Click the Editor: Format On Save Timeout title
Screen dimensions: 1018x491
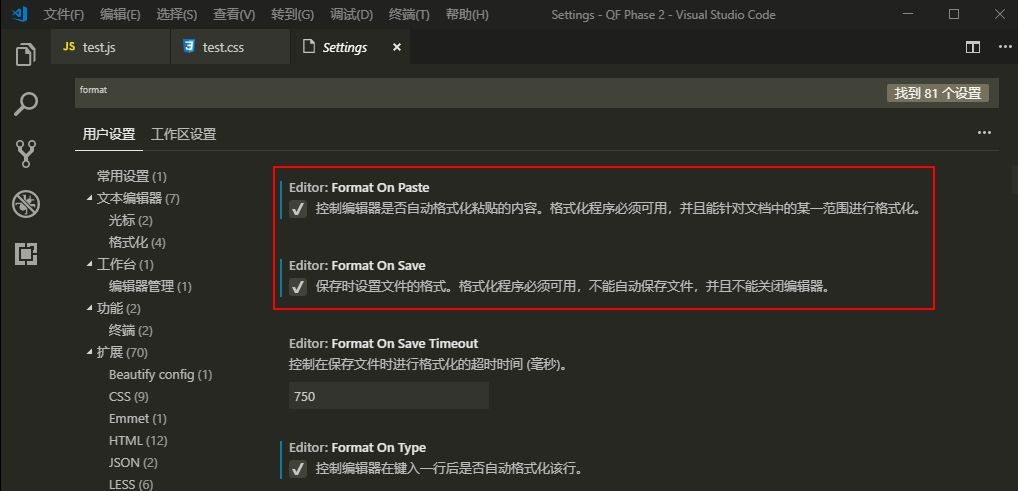point(383,343)
